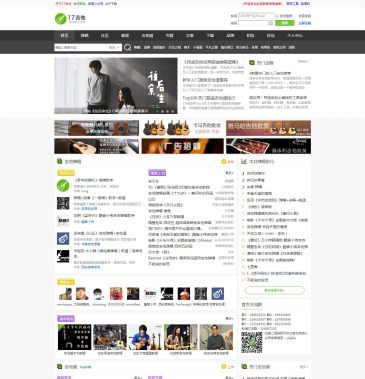This screenshot has height=379, width=365.
Task: Open the 新手入门歌曲吉他谱推荐 headline link
Action: coord(205,80)
